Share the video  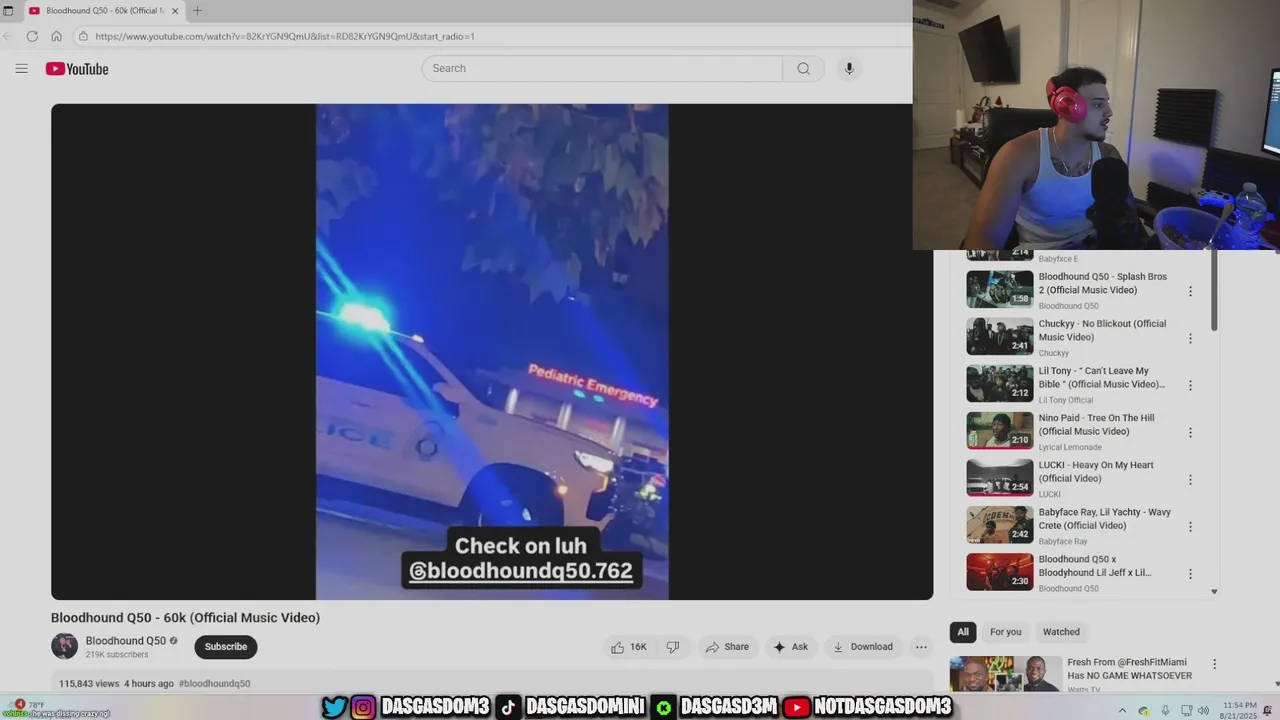click(x=727, y=647)
